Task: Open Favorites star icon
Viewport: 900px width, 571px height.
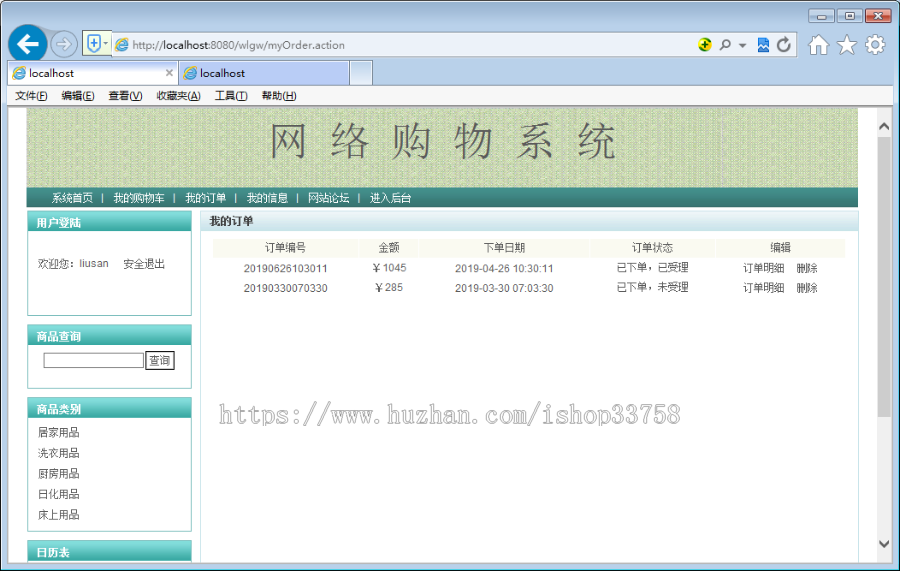Action: (x=847, y=44)
